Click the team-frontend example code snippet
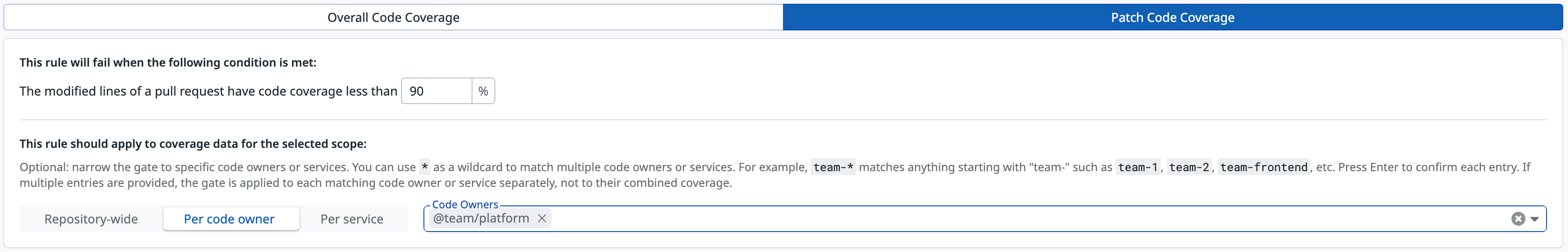The image size is (1568, 252). point(1264,167)
